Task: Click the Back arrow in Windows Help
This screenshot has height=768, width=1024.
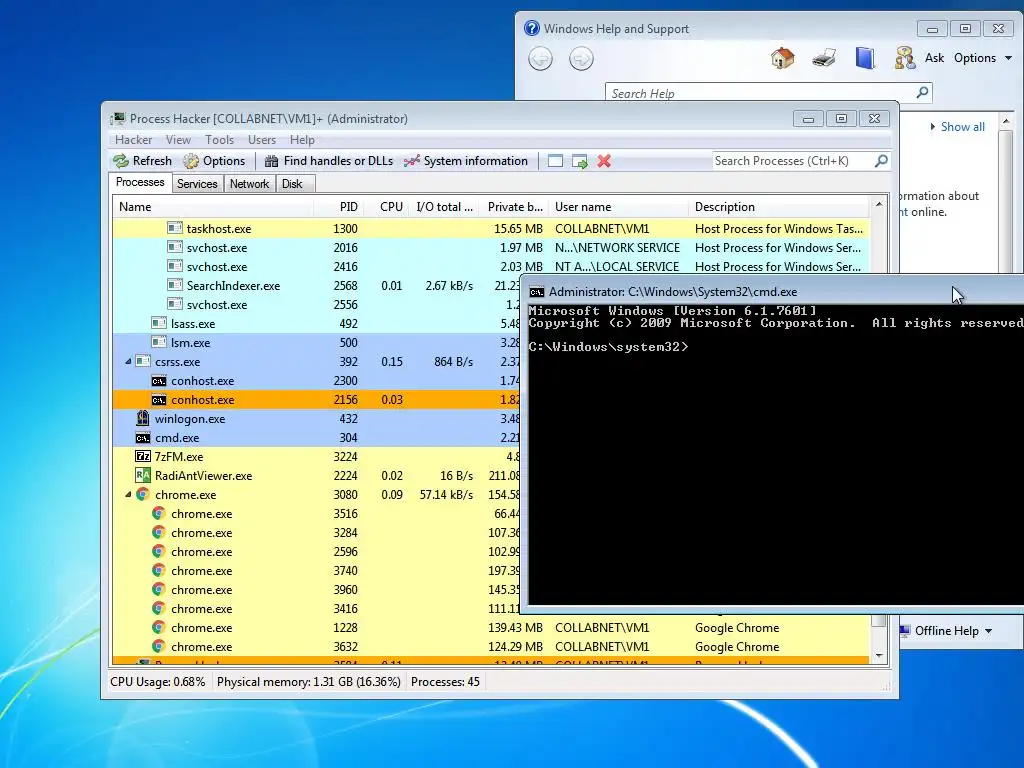Action: (x=540, y=59)
